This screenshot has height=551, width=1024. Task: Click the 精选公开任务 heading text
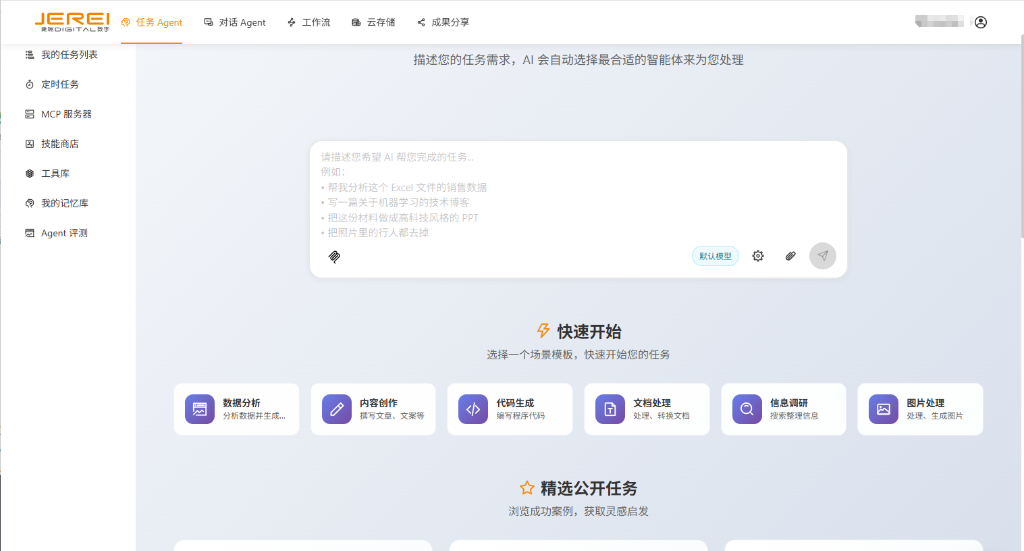pos(589,488)
